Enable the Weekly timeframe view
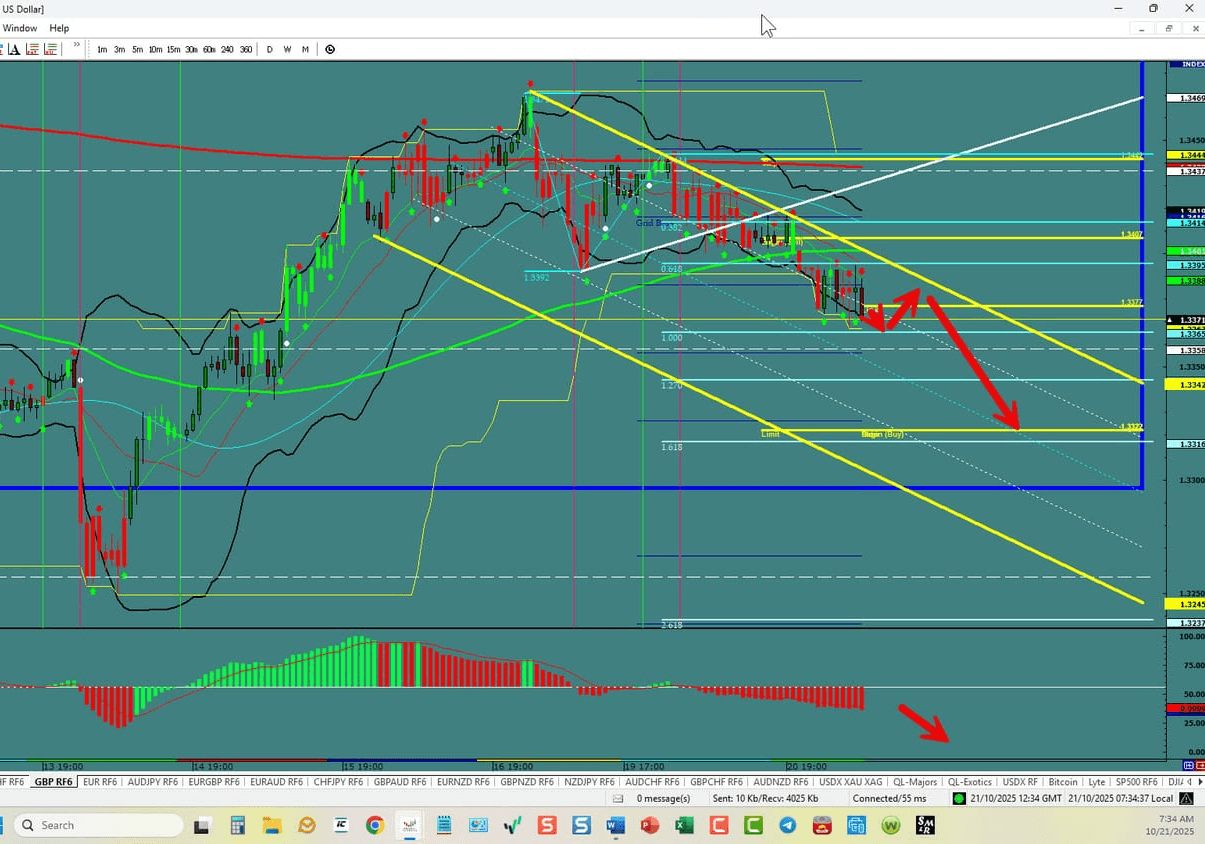 point(287,49)
